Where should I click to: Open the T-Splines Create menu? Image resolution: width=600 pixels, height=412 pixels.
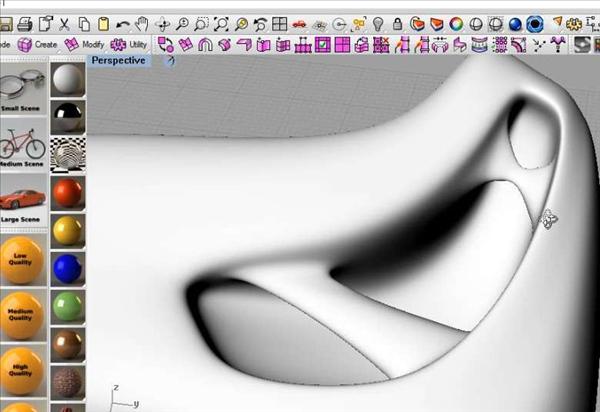pos(37,45)
